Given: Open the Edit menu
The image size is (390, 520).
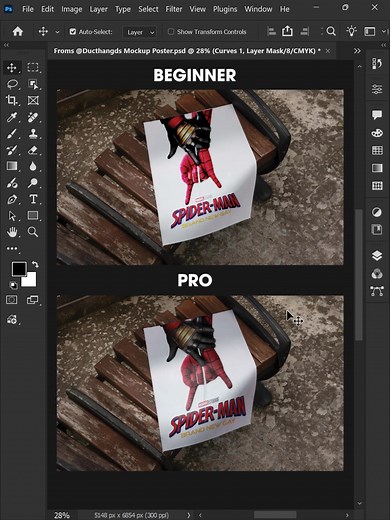Looking at the screenshot, I should coord(47,9).
